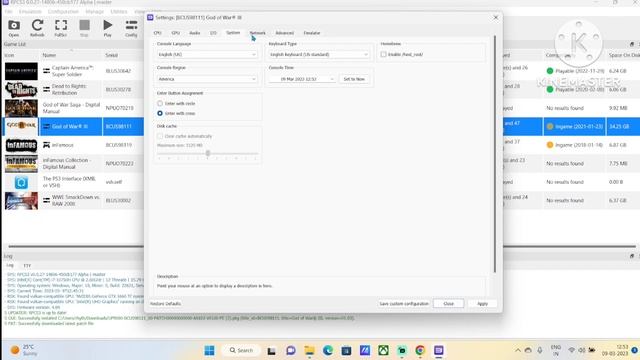640x360 pixels.
Task: Select the God of War III game icon
Action: 21,127
